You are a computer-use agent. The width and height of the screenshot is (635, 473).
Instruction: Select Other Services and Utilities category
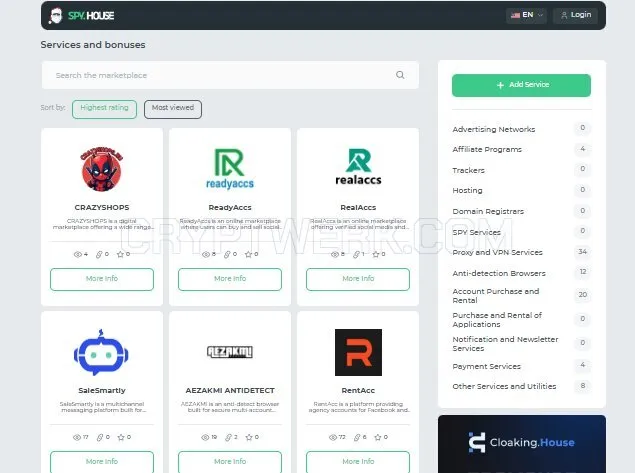(x=521, y=386)
